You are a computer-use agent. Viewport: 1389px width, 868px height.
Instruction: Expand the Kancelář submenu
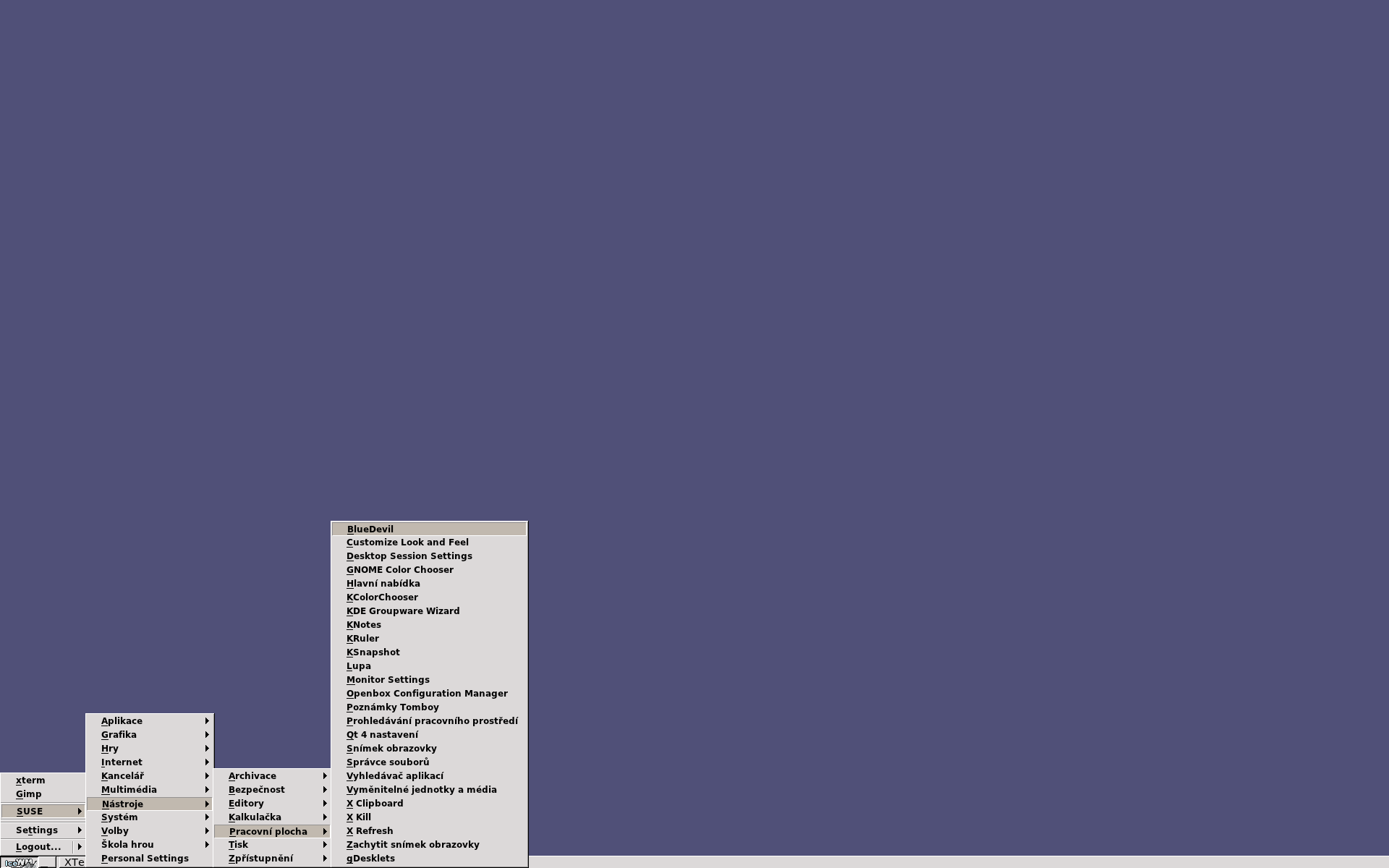150,776
